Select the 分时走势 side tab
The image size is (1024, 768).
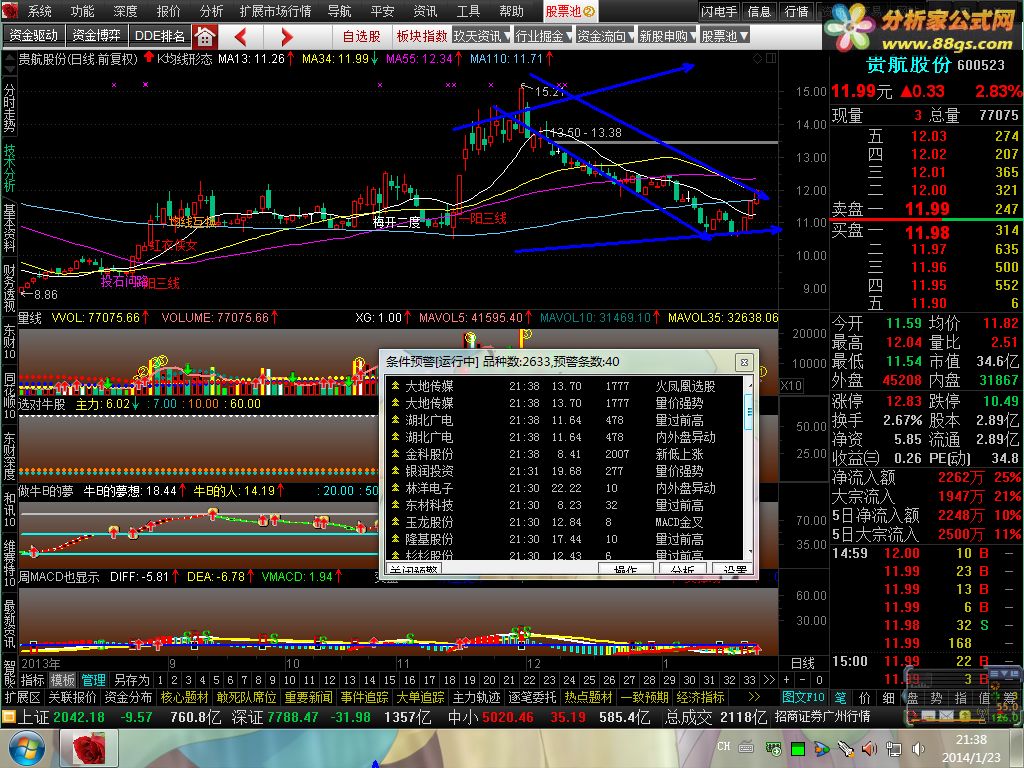9,107
